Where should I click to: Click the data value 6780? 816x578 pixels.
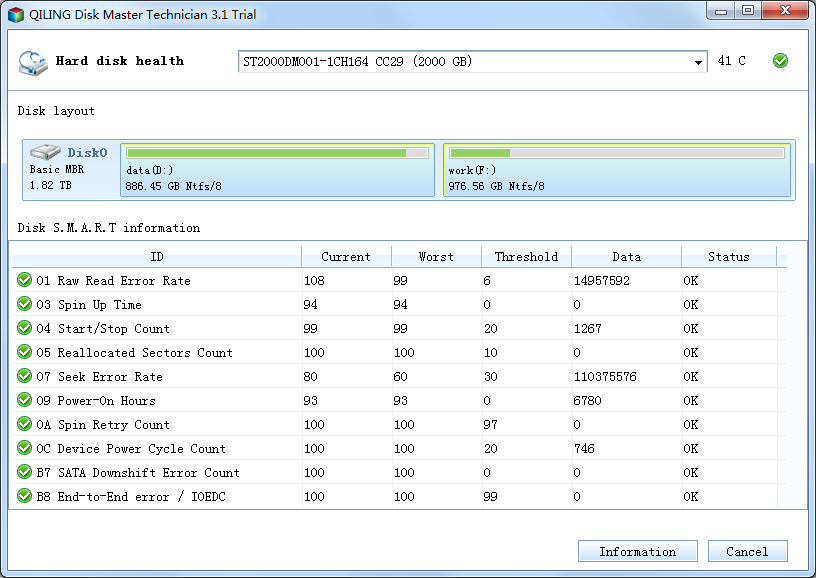click(x=588, y=401)
